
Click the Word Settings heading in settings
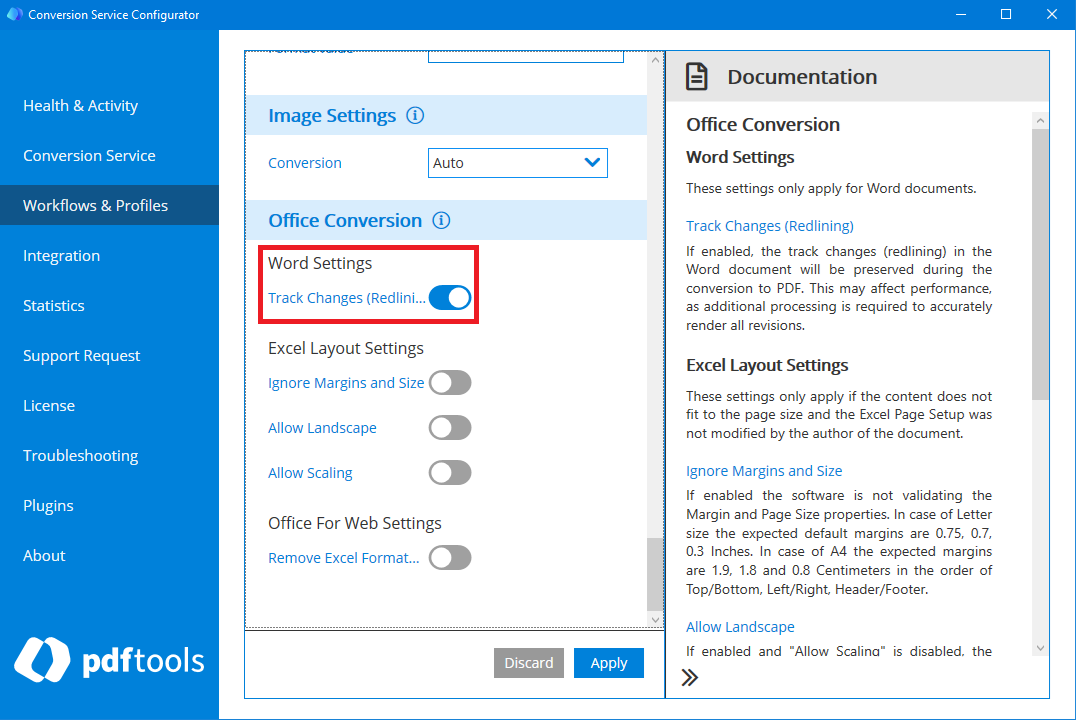(320, 263)
